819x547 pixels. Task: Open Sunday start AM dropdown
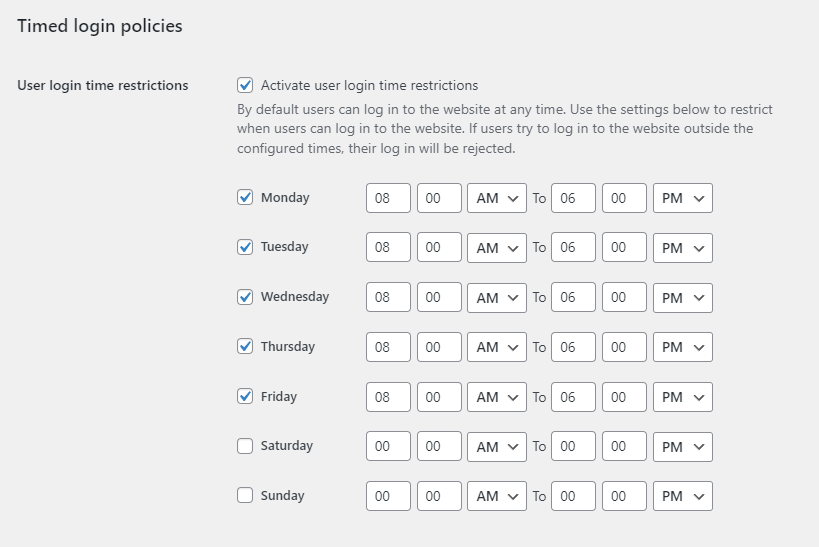tap(497, 496)
